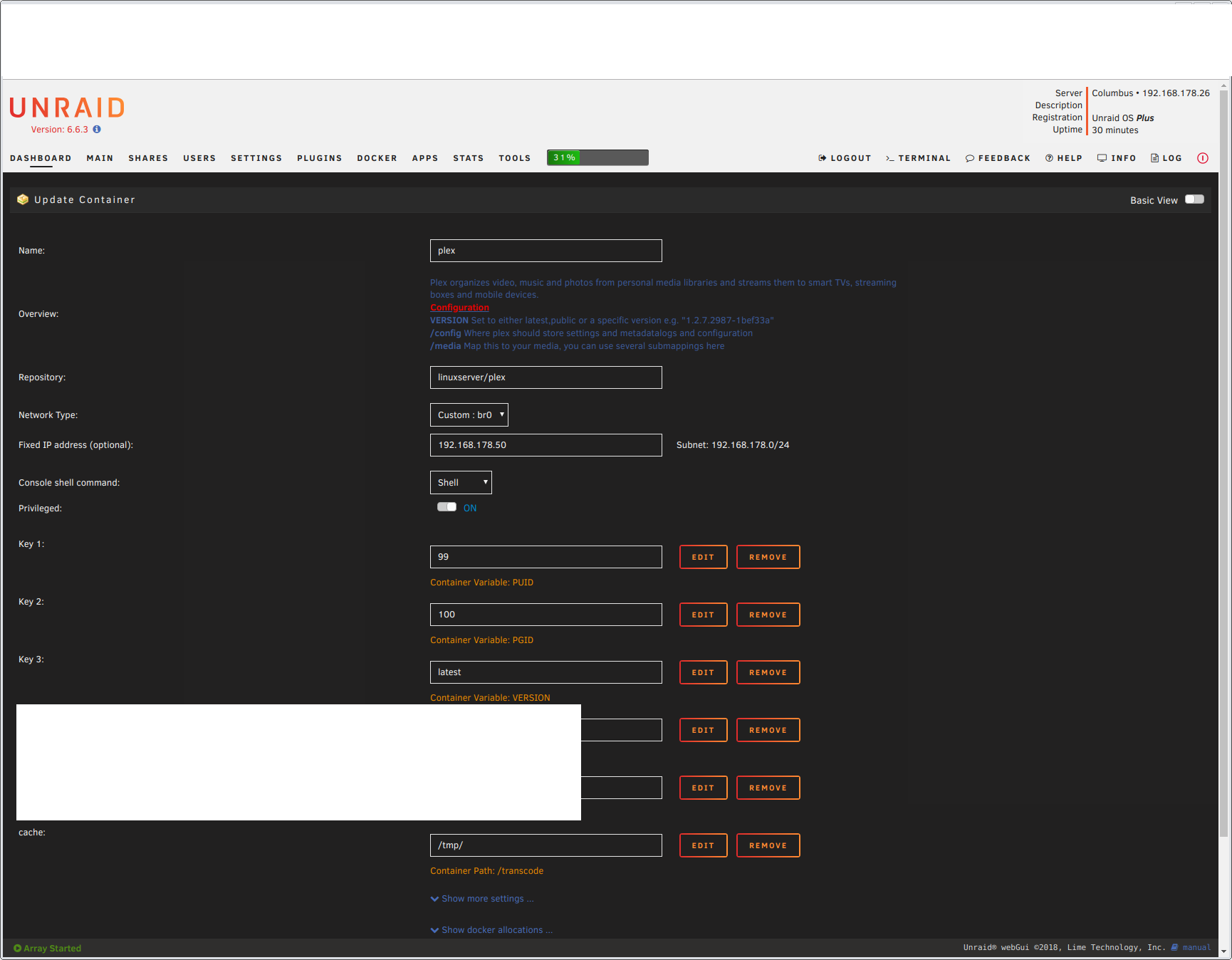Open the USERS tab

click(199, 158)
